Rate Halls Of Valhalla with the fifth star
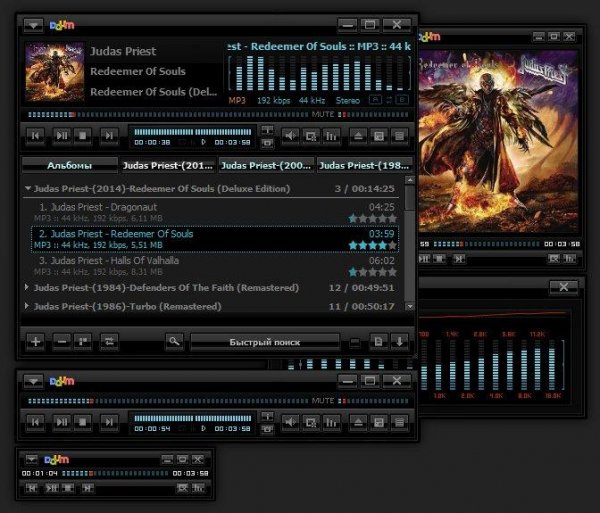Viewport: 600px width, 513px height. click(x=392, y=272)
